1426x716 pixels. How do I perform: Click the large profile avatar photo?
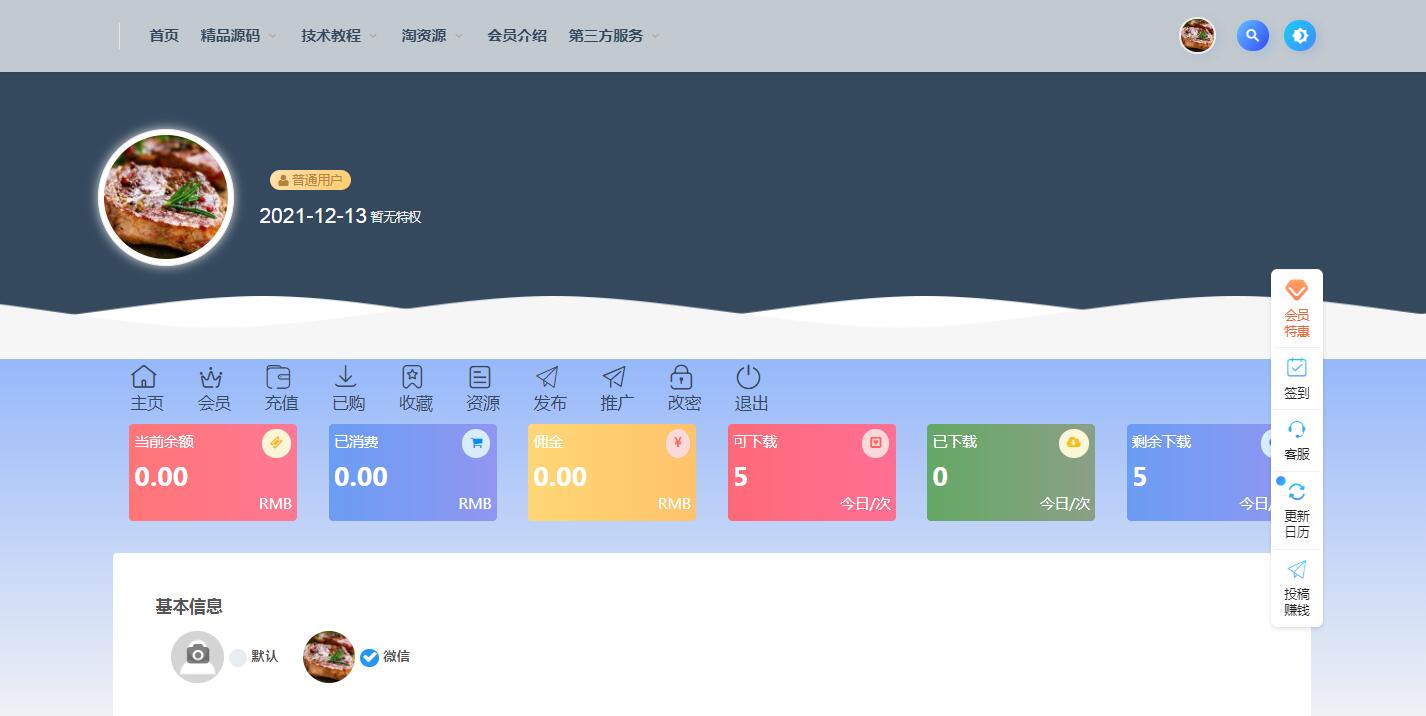(x=166, y=197)
